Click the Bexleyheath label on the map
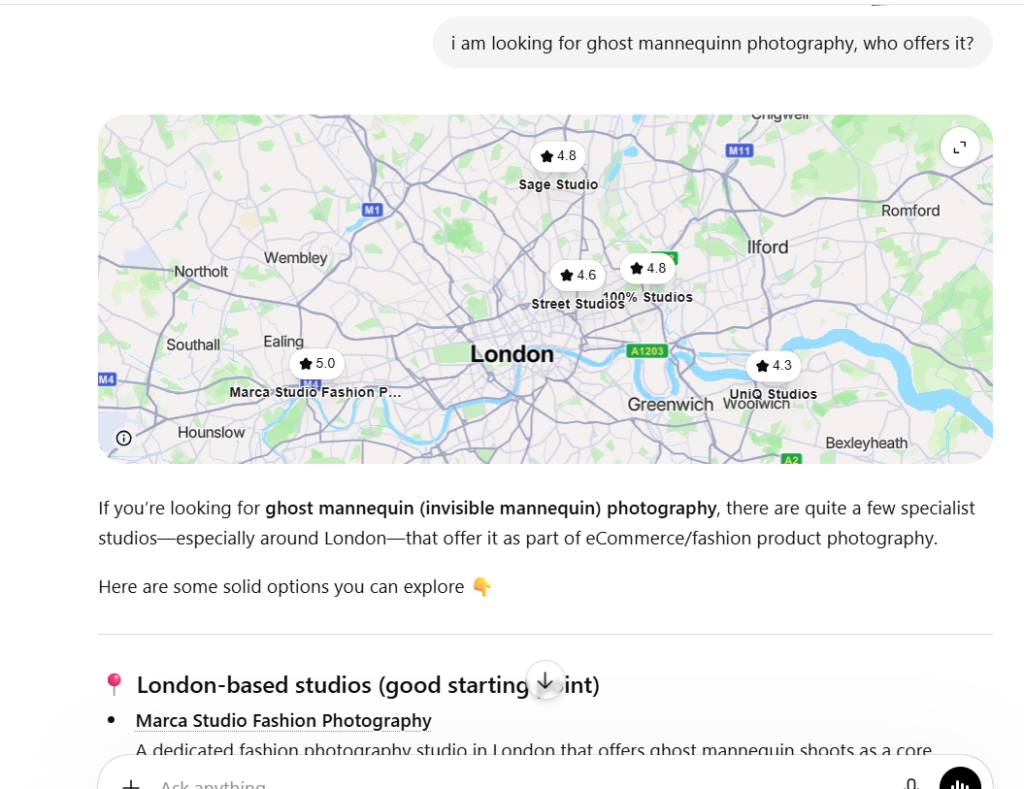The image size is (1024, 789). (x=866, y=443)
